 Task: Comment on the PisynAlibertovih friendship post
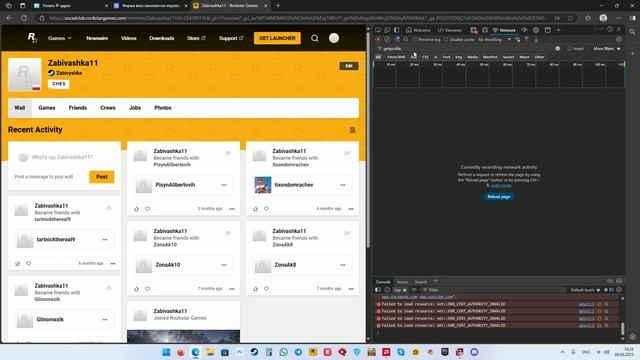click(x=147, y=209)
